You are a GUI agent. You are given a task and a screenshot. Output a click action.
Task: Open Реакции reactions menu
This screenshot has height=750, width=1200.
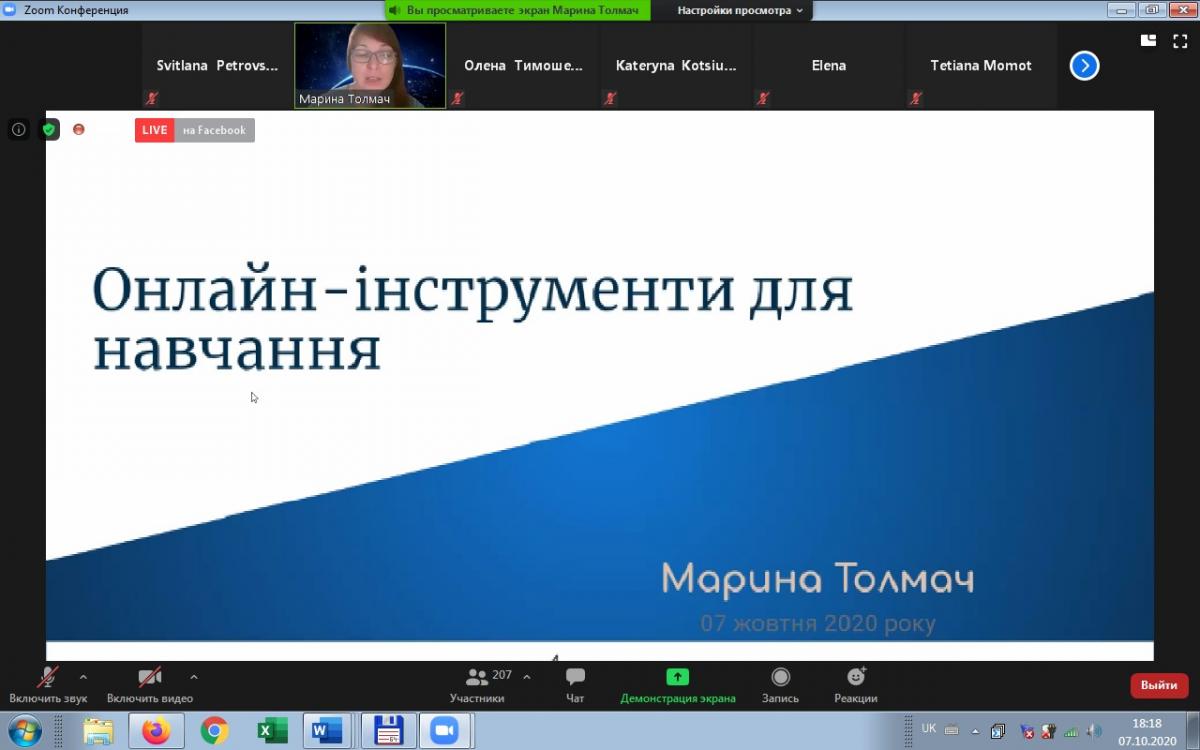click(856, 686)
